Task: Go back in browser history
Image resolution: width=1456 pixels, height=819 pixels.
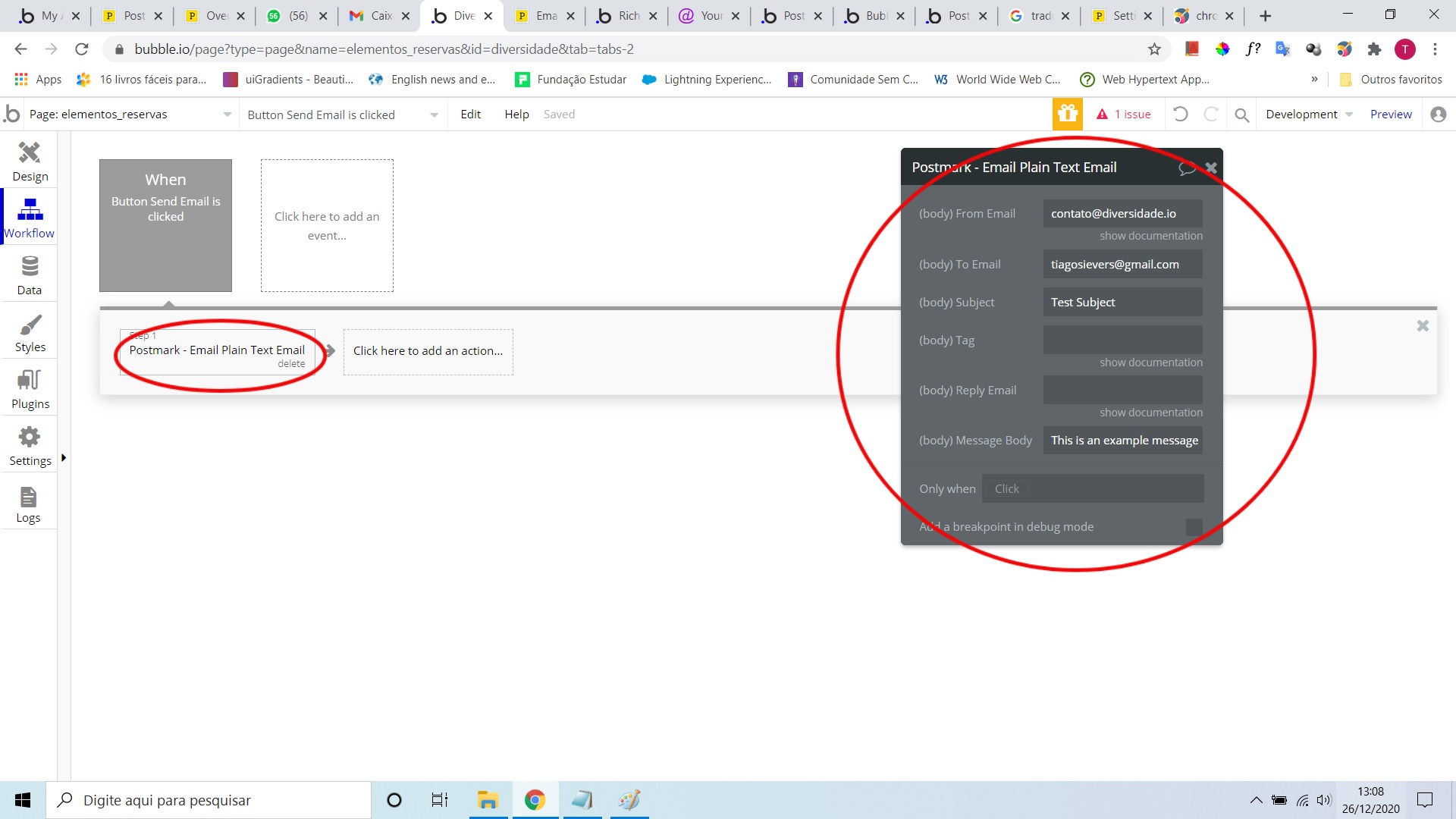Action: coord(20,49)
